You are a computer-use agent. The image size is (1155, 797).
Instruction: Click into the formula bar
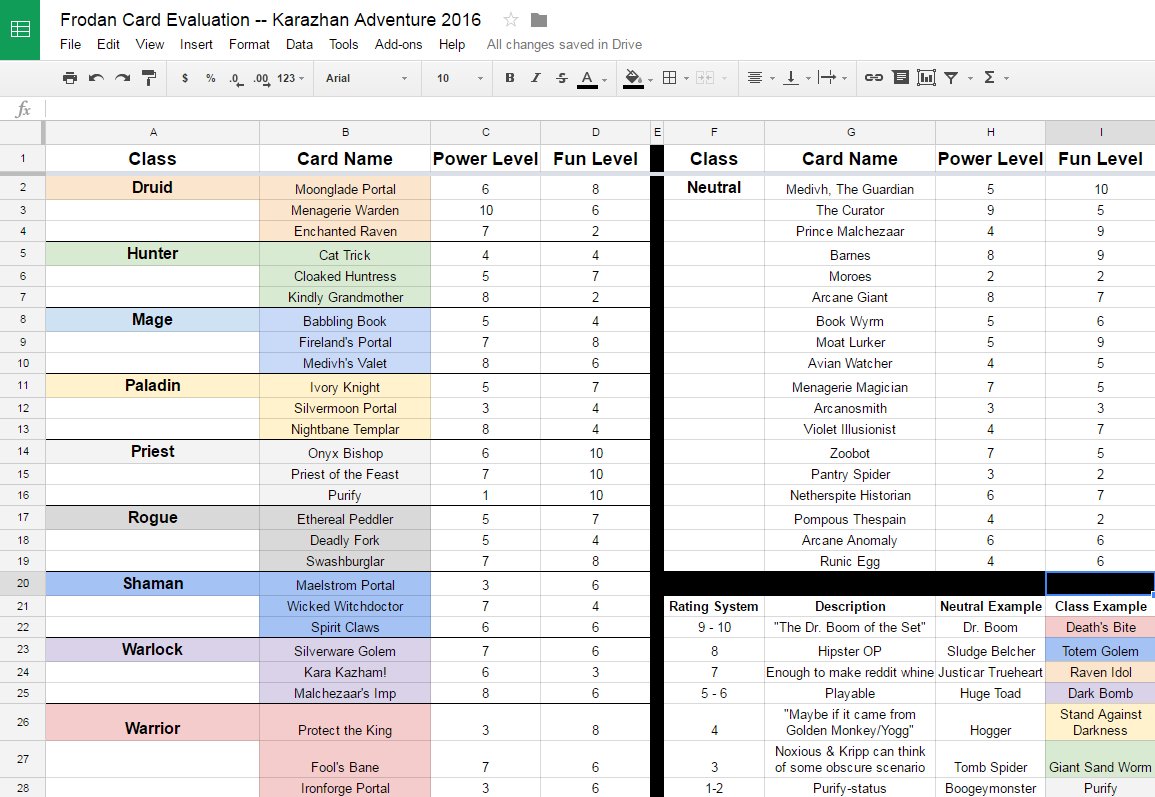(600, 109)
